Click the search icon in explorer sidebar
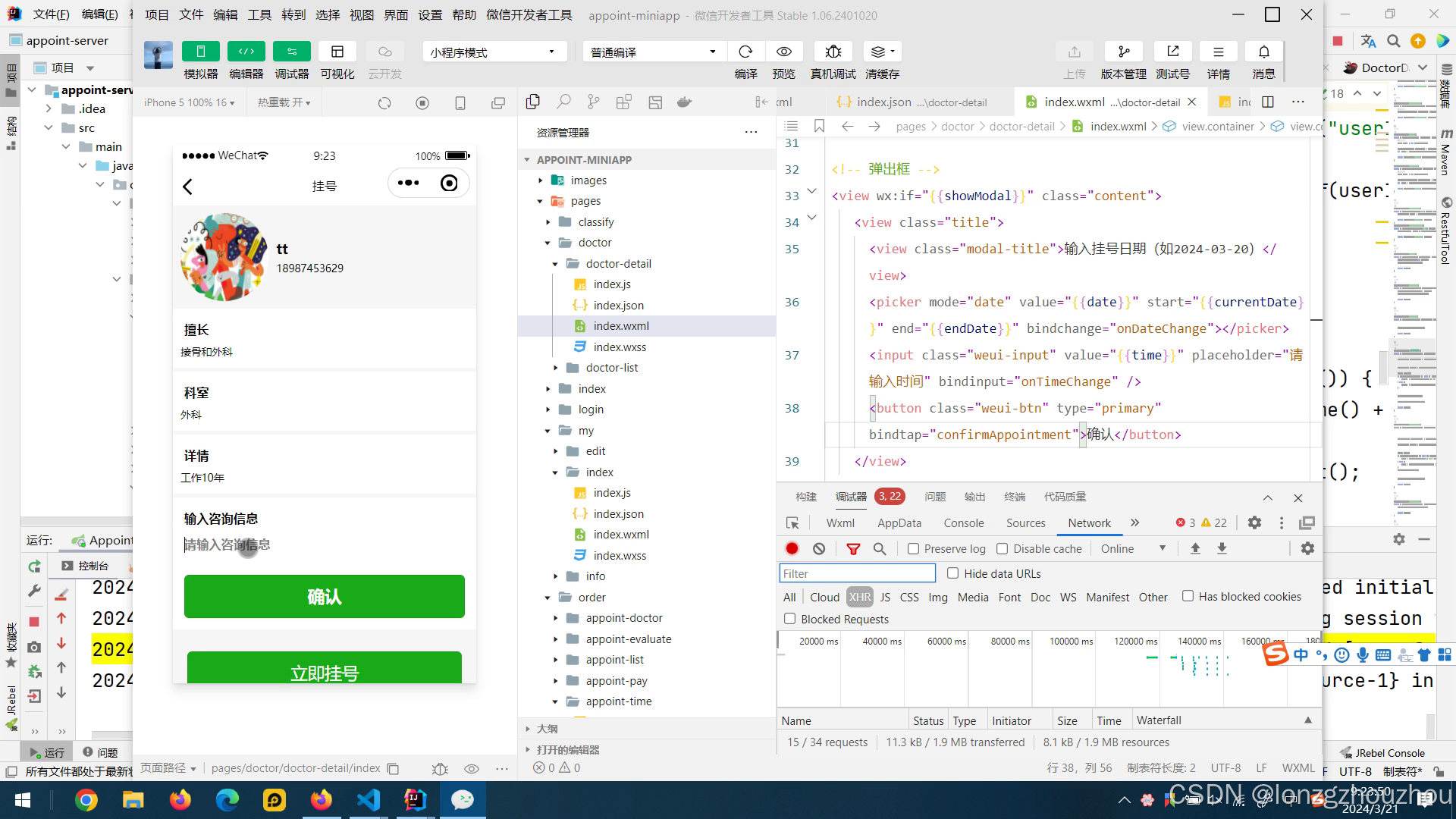The width and height of the screenshot is (1456, 819). point(563,102)
